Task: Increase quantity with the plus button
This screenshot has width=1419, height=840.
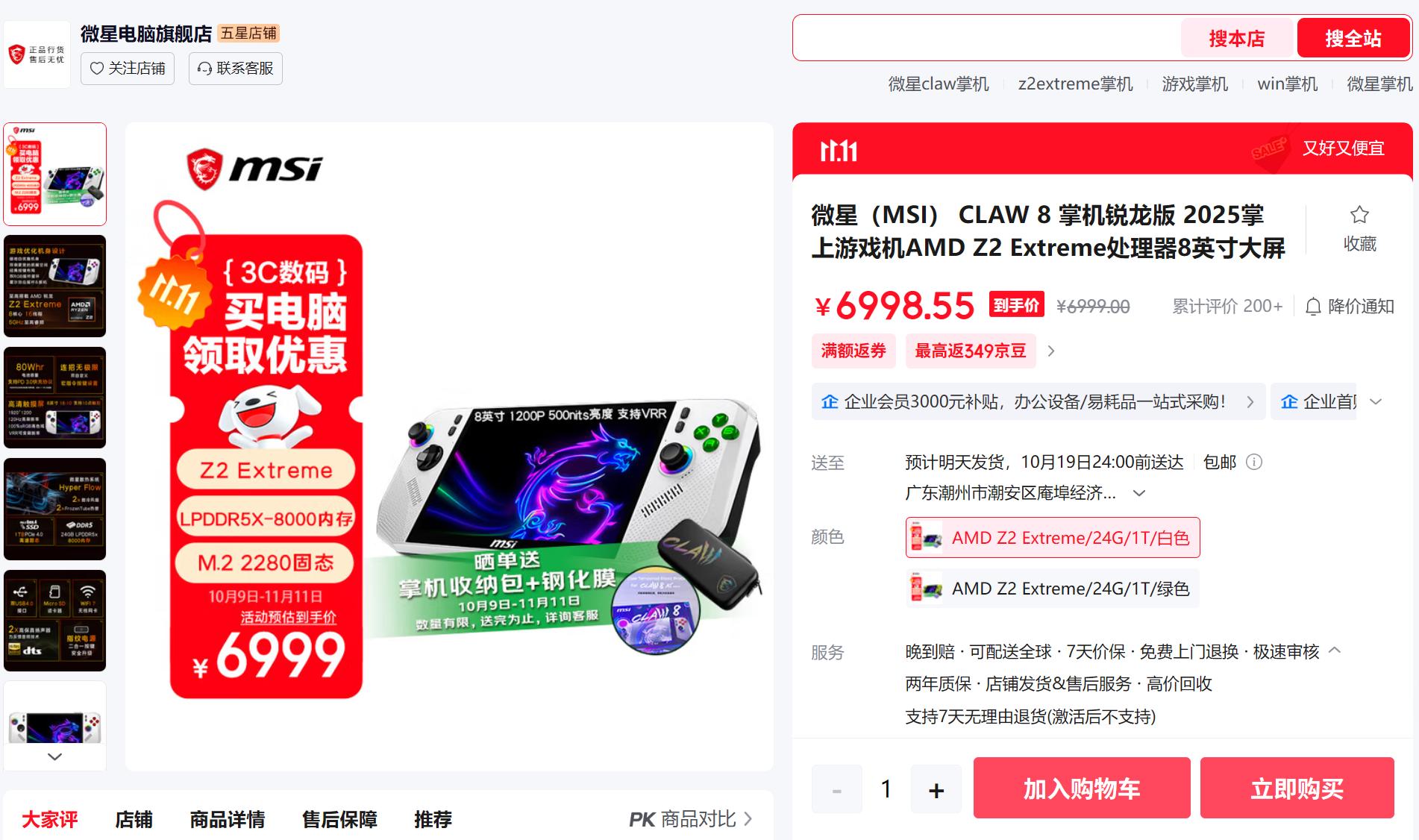Action: tap(936, 789)
